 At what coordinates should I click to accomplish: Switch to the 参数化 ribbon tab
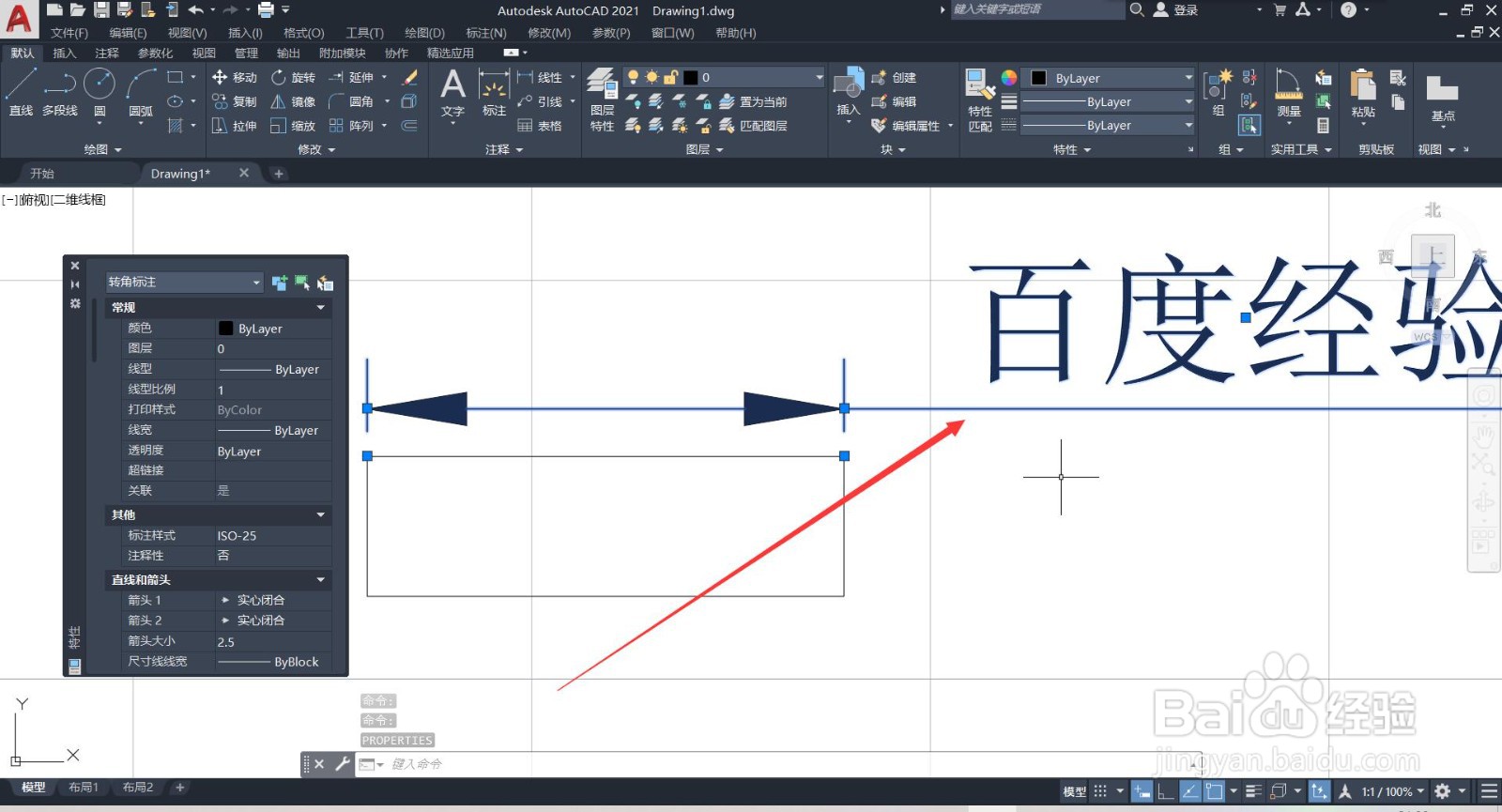(x=155, y=54)
